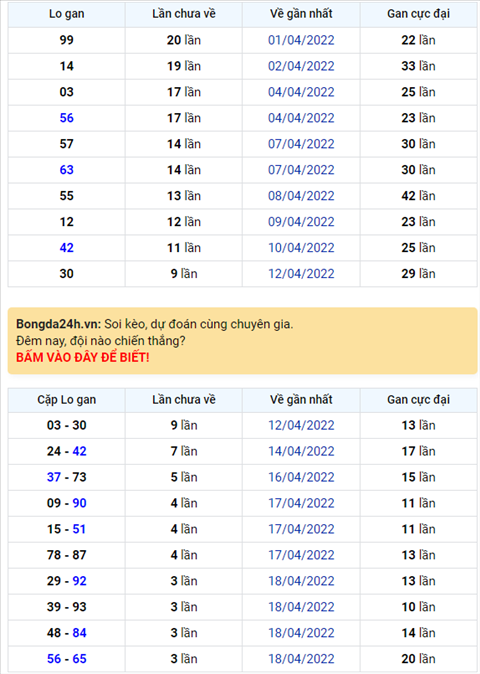Select the 15 lần maximum for 37 - 73
480x674 pixels.
pos(419,477)
